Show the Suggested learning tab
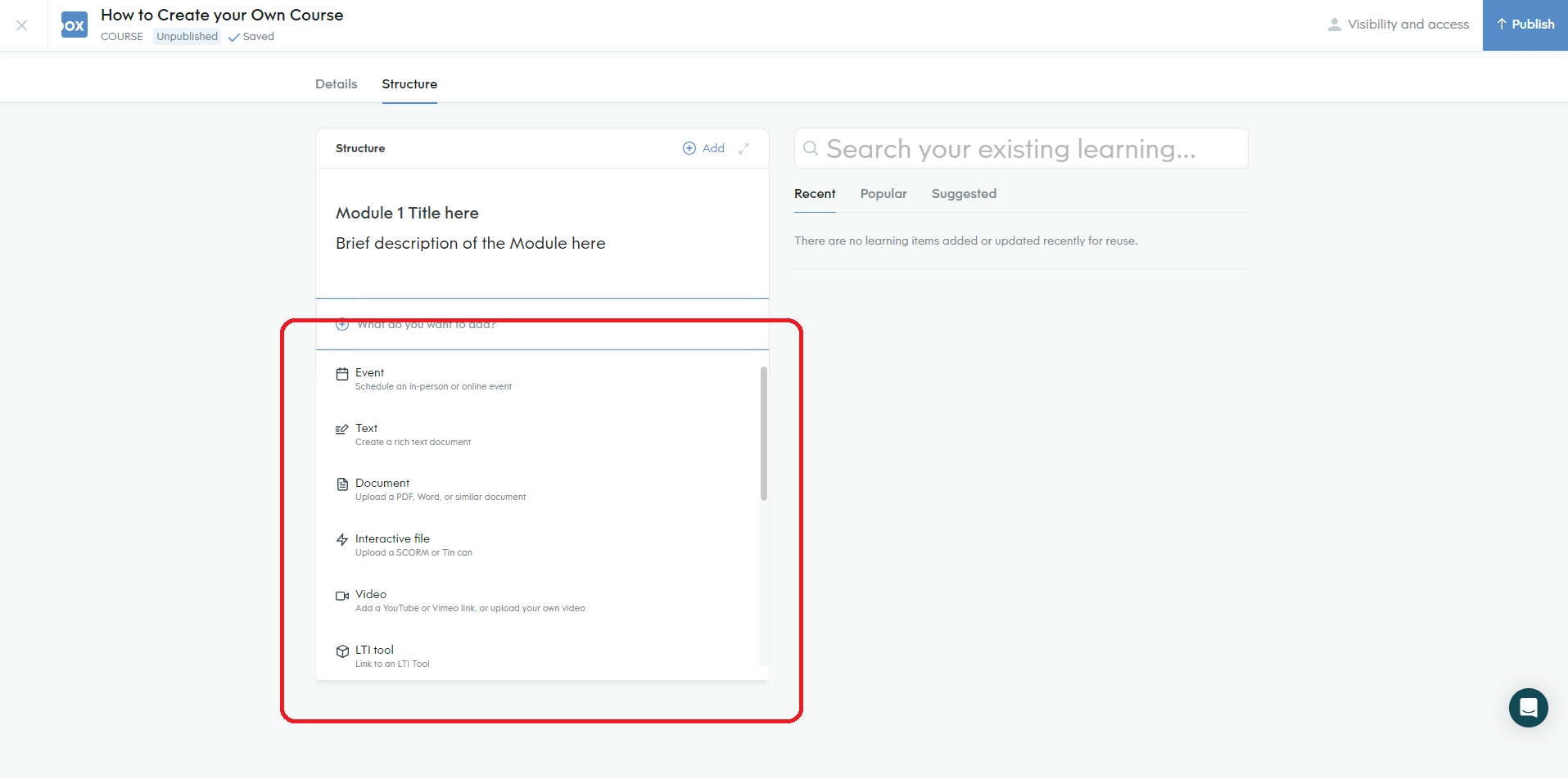The image size is (1568, 779). (x=964, y=194)
